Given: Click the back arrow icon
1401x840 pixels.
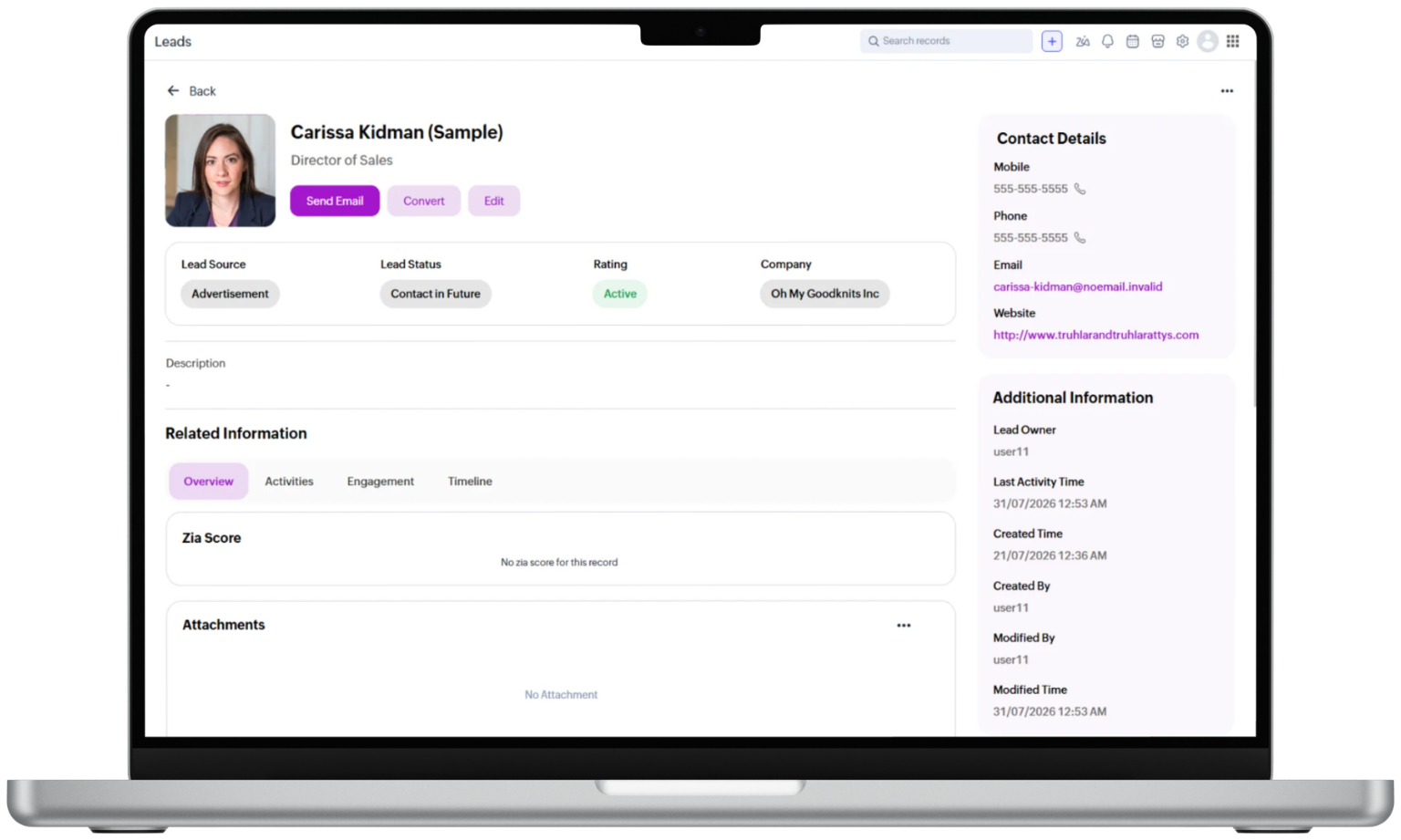Looking at the screenshot, I should click(x=173, y=91).
